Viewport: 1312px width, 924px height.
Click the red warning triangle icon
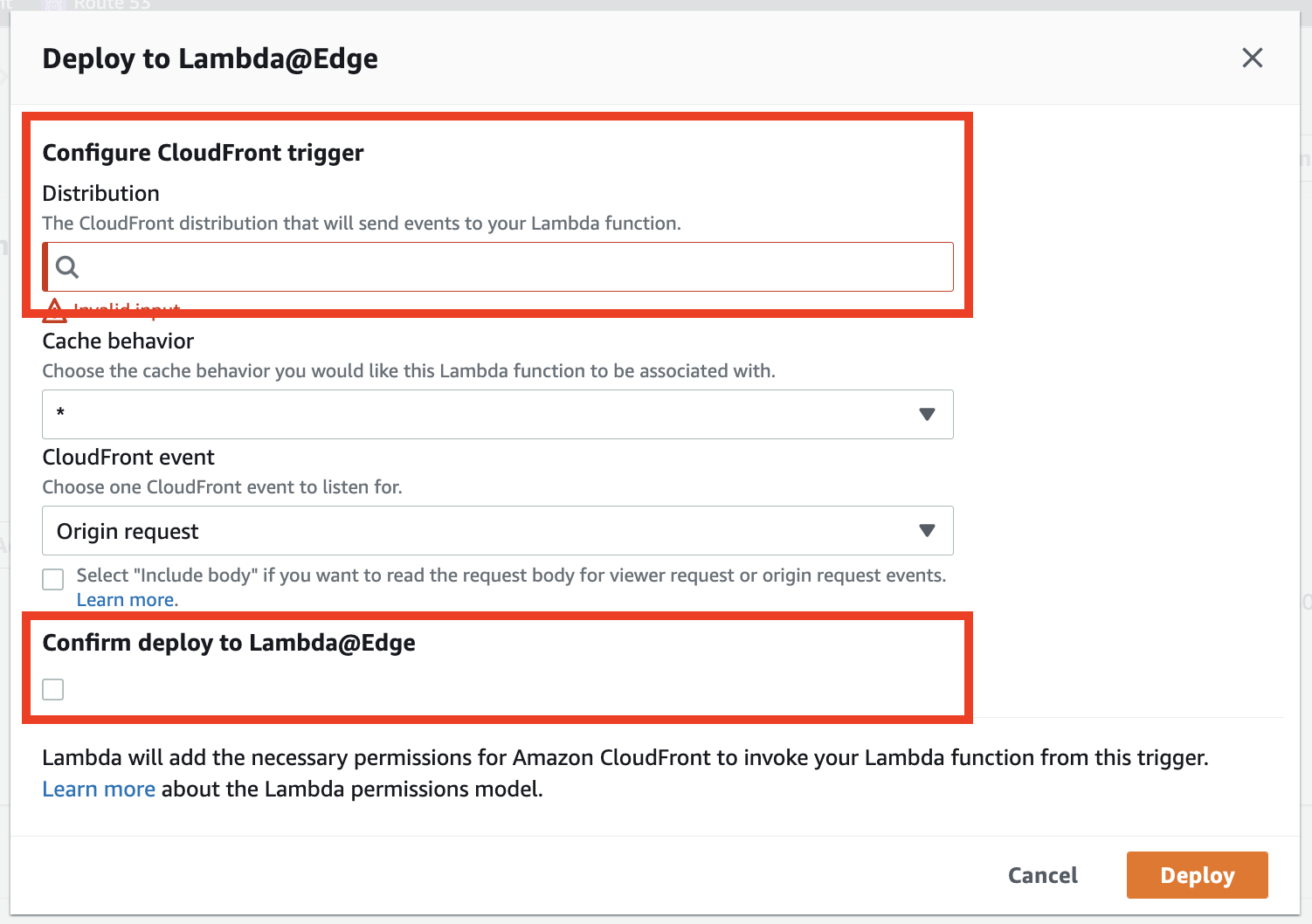tap(54, 310)
